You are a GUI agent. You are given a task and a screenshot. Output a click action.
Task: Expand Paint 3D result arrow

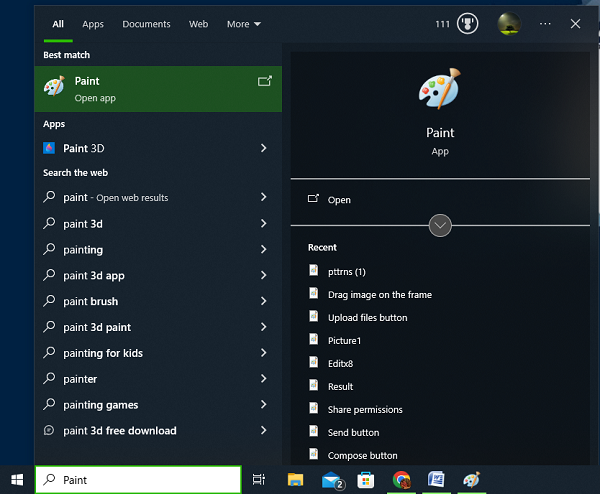tap(264, 148)
